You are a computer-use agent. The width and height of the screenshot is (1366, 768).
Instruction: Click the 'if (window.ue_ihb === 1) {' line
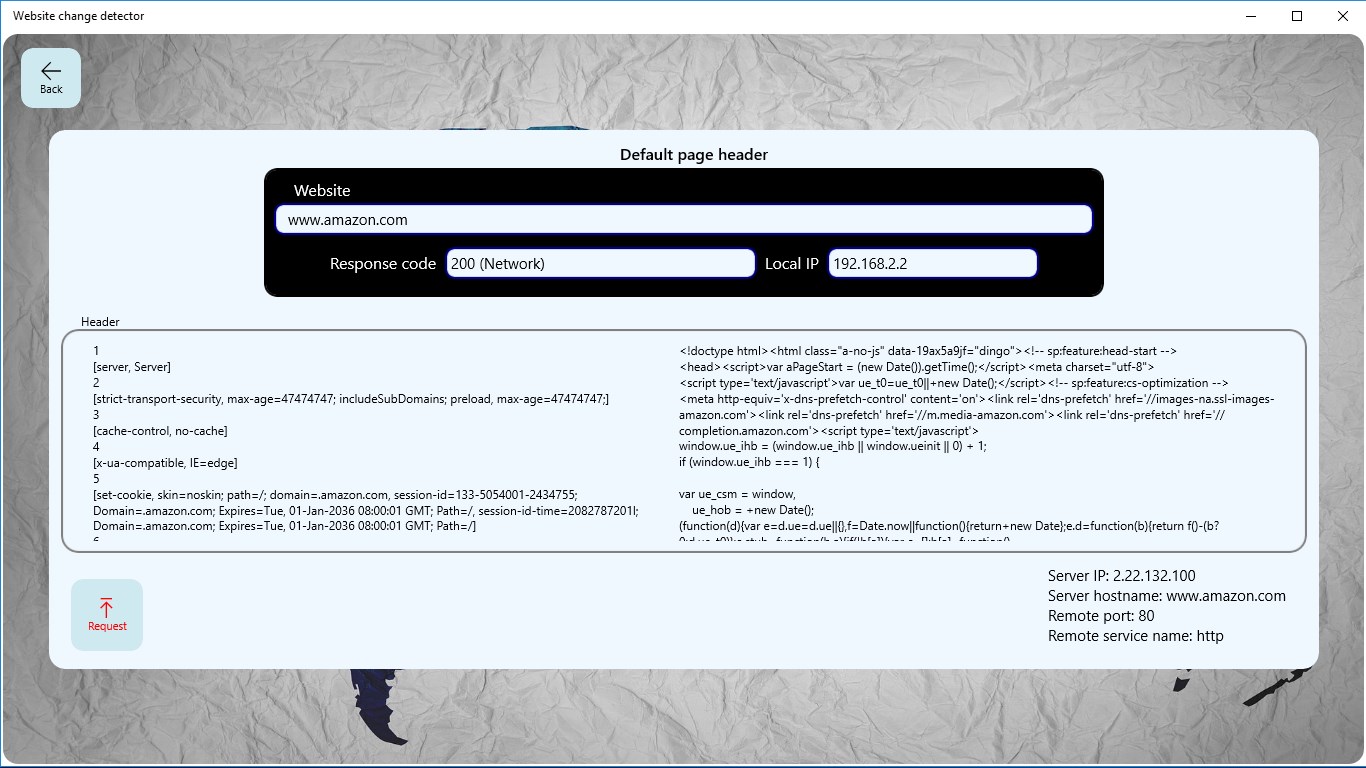click(x=749, y=463)
